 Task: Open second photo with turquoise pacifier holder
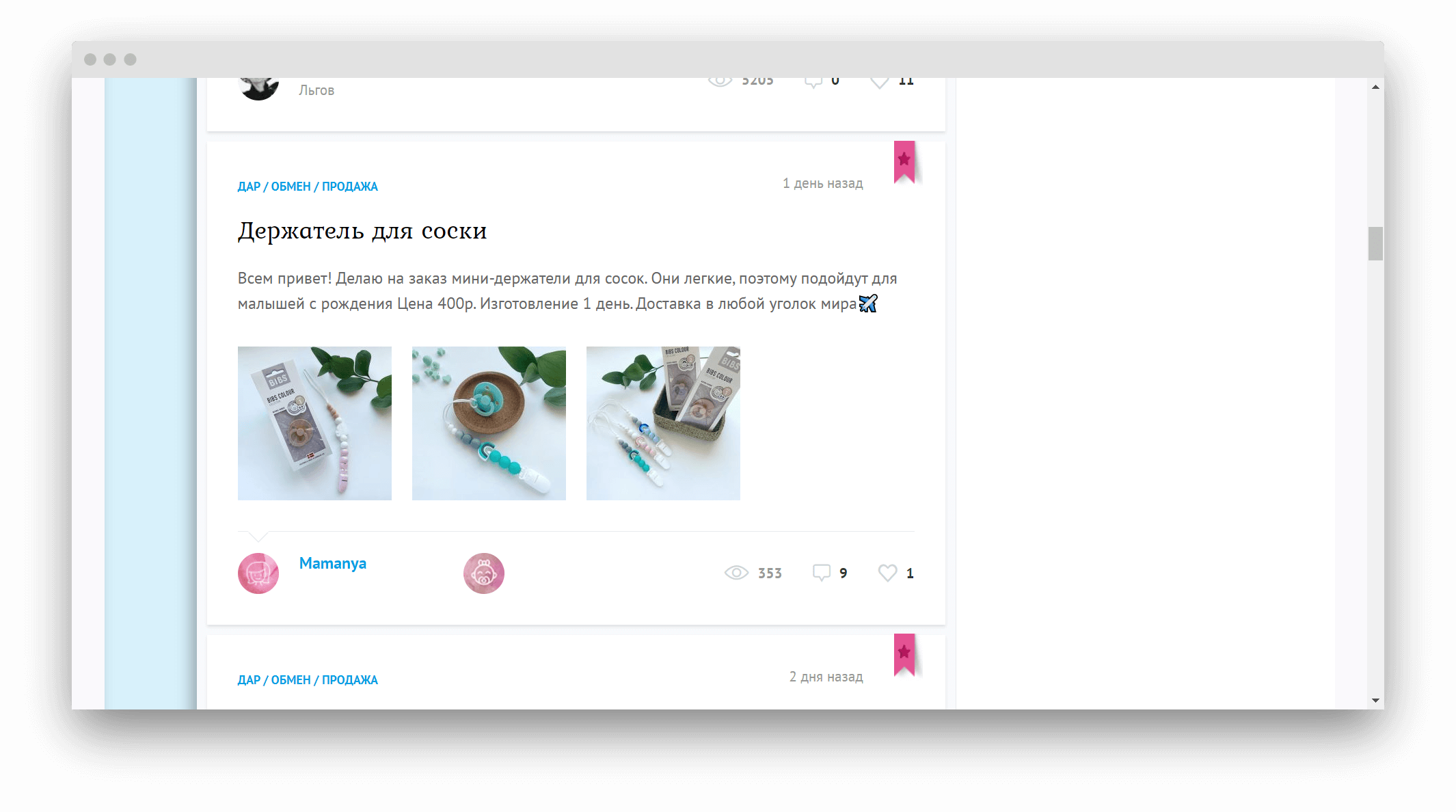tap(489, 423)
